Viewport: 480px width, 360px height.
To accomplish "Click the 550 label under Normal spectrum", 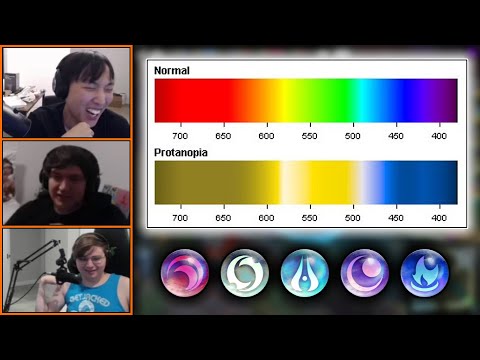I will pyautogui.click(x=309, y=136).
